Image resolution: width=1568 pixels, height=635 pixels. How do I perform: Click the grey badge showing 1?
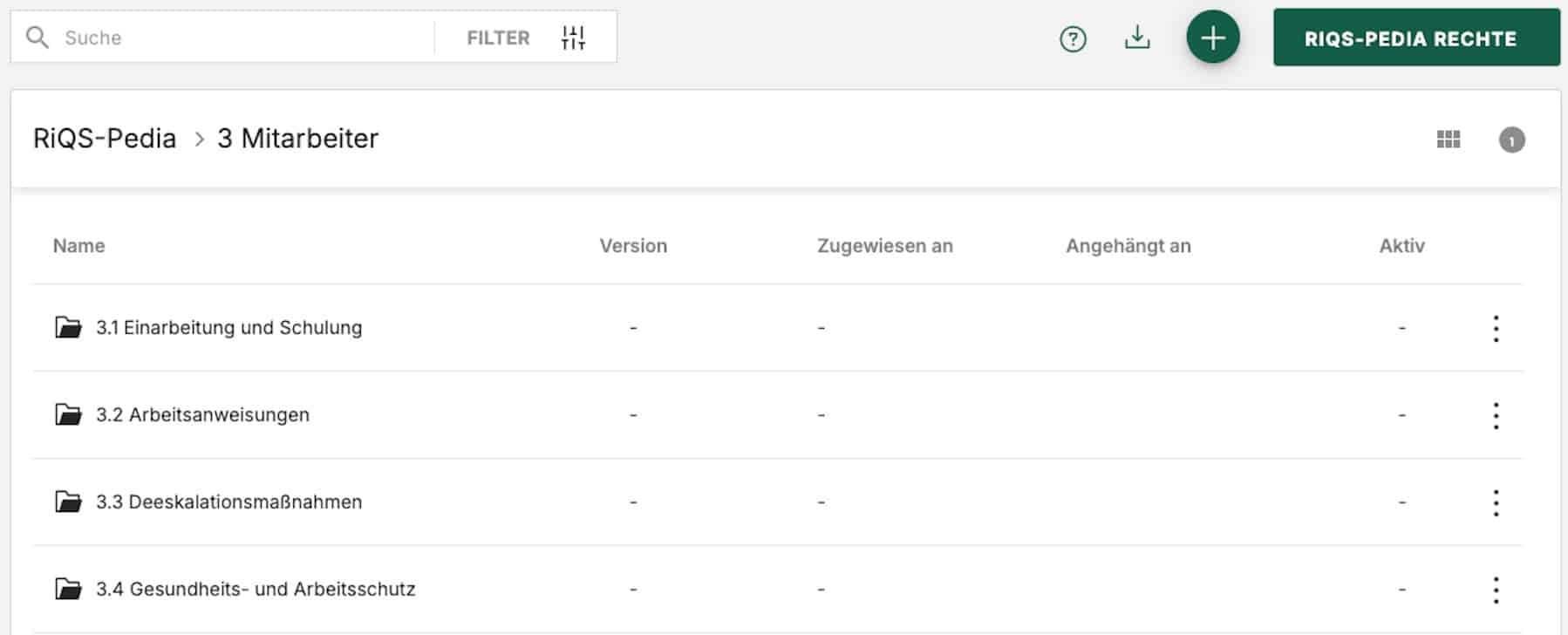point(1512,140)
